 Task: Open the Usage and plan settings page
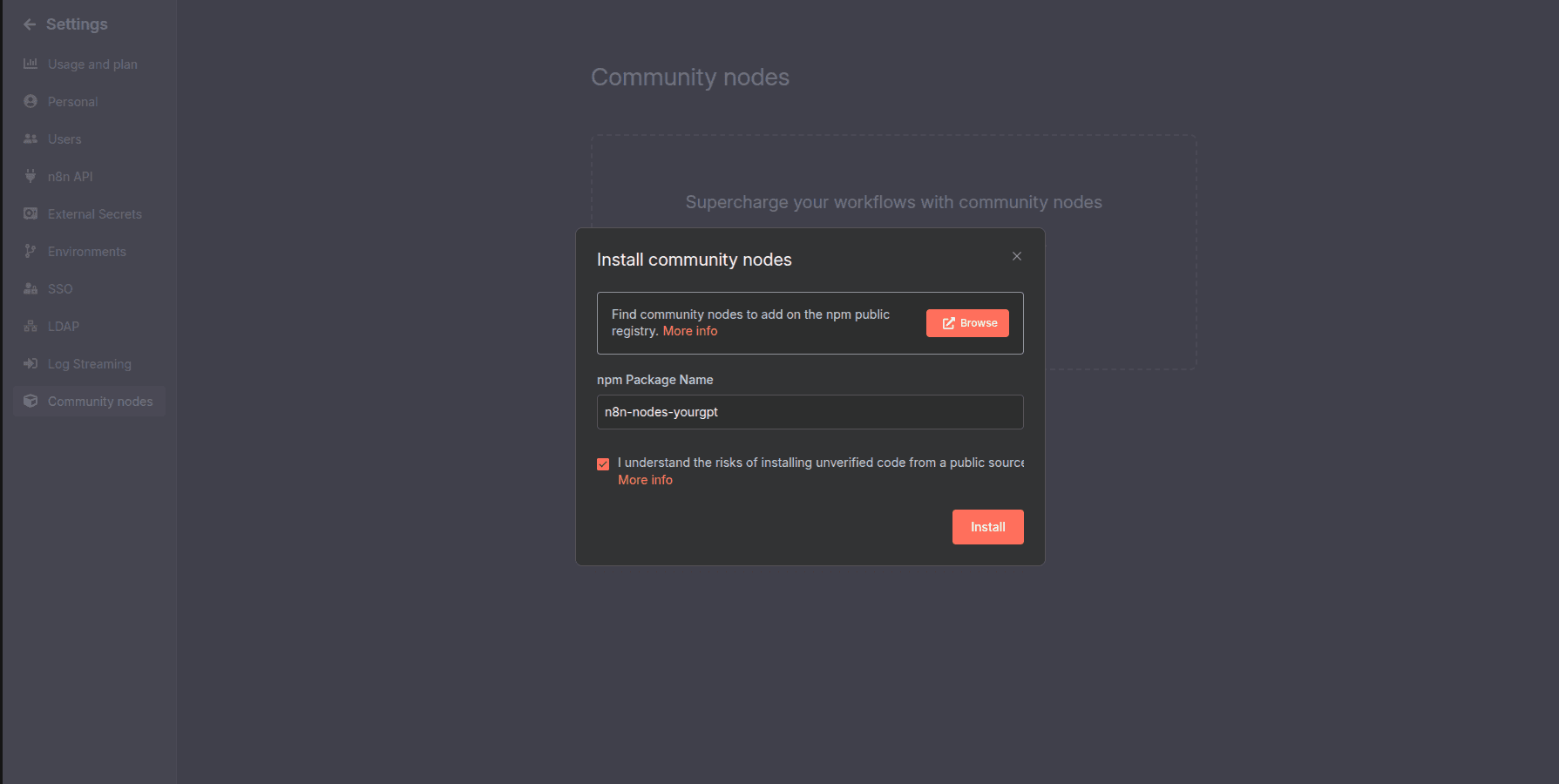point(92,64)
